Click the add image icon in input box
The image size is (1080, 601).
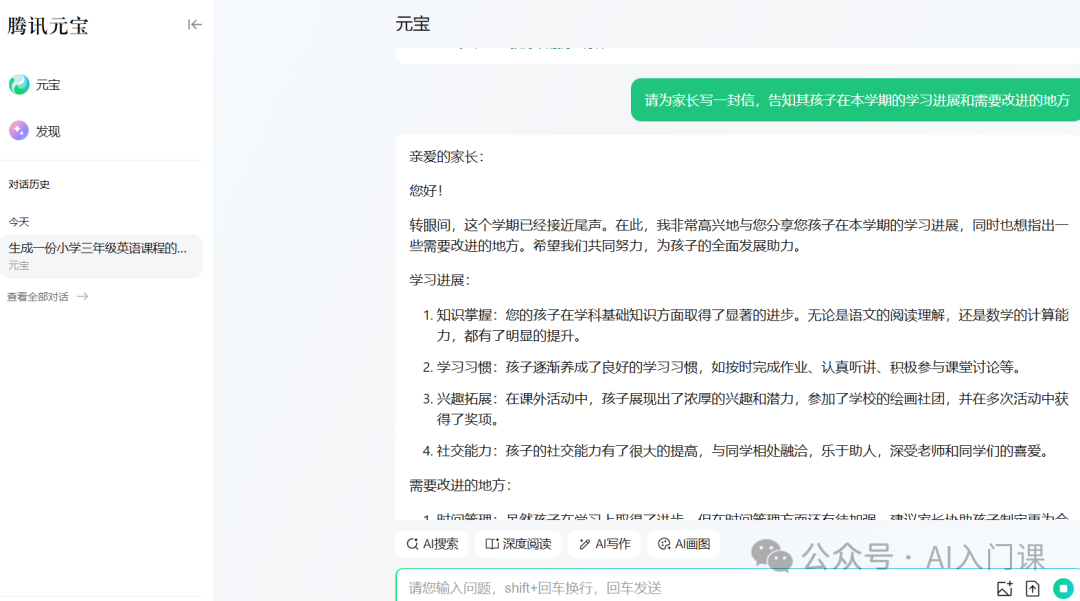point(1004,589)
